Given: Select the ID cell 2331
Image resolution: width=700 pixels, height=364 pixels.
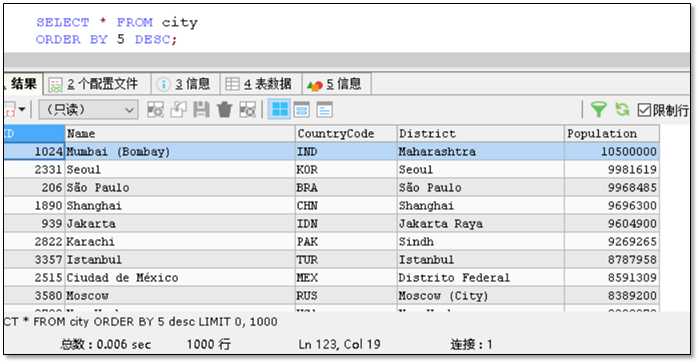Looking at the screenshot, I should tap(34, 170).
